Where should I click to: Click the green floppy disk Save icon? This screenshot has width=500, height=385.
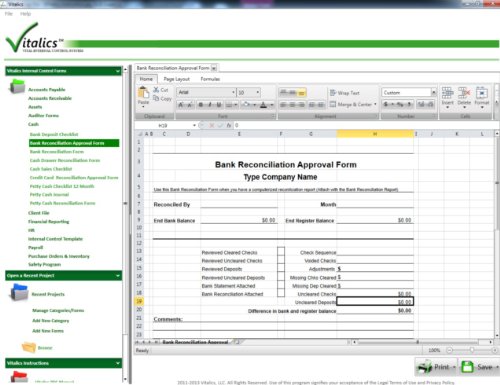(x=467, y=367)
